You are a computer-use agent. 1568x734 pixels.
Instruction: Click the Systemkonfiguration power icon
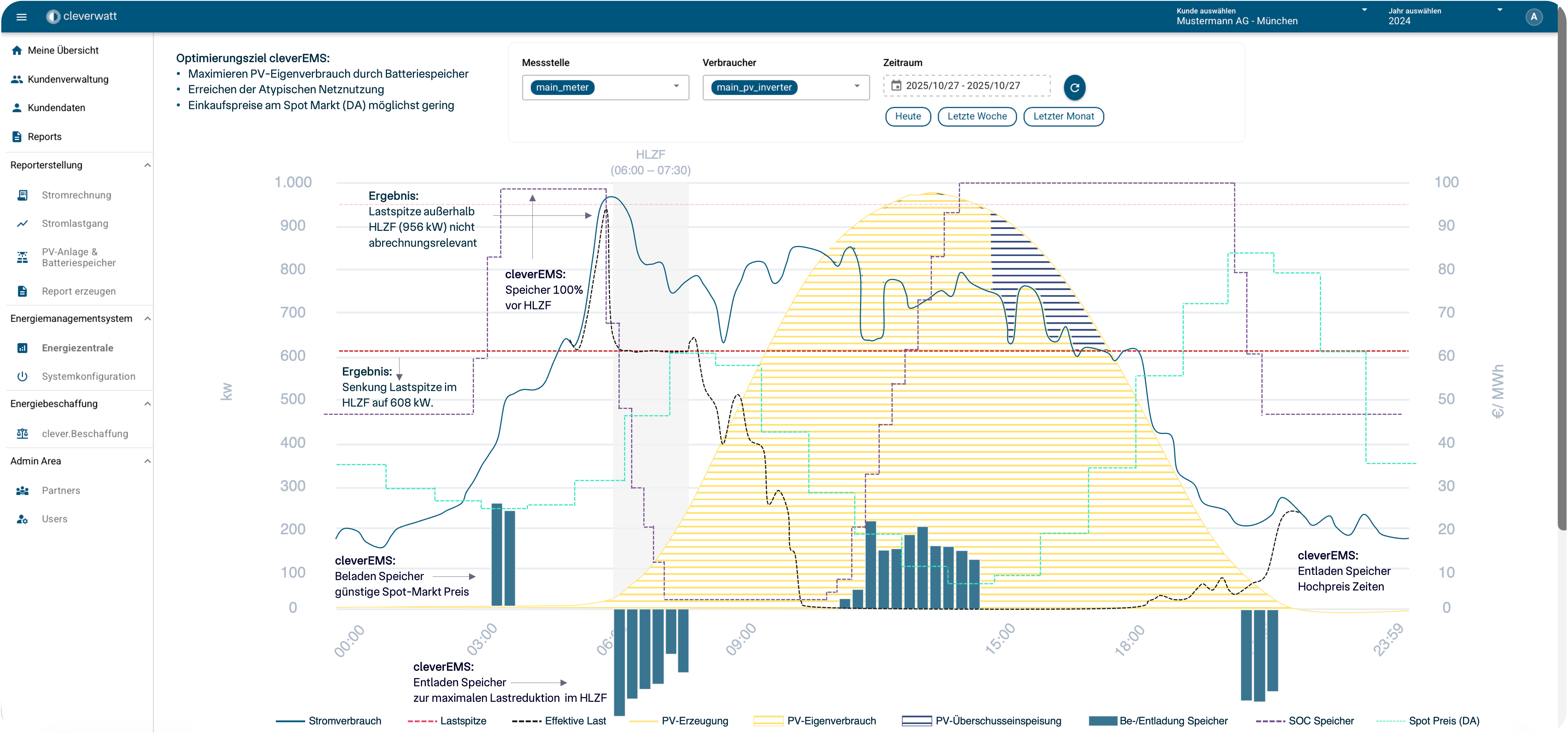[23, 377]
